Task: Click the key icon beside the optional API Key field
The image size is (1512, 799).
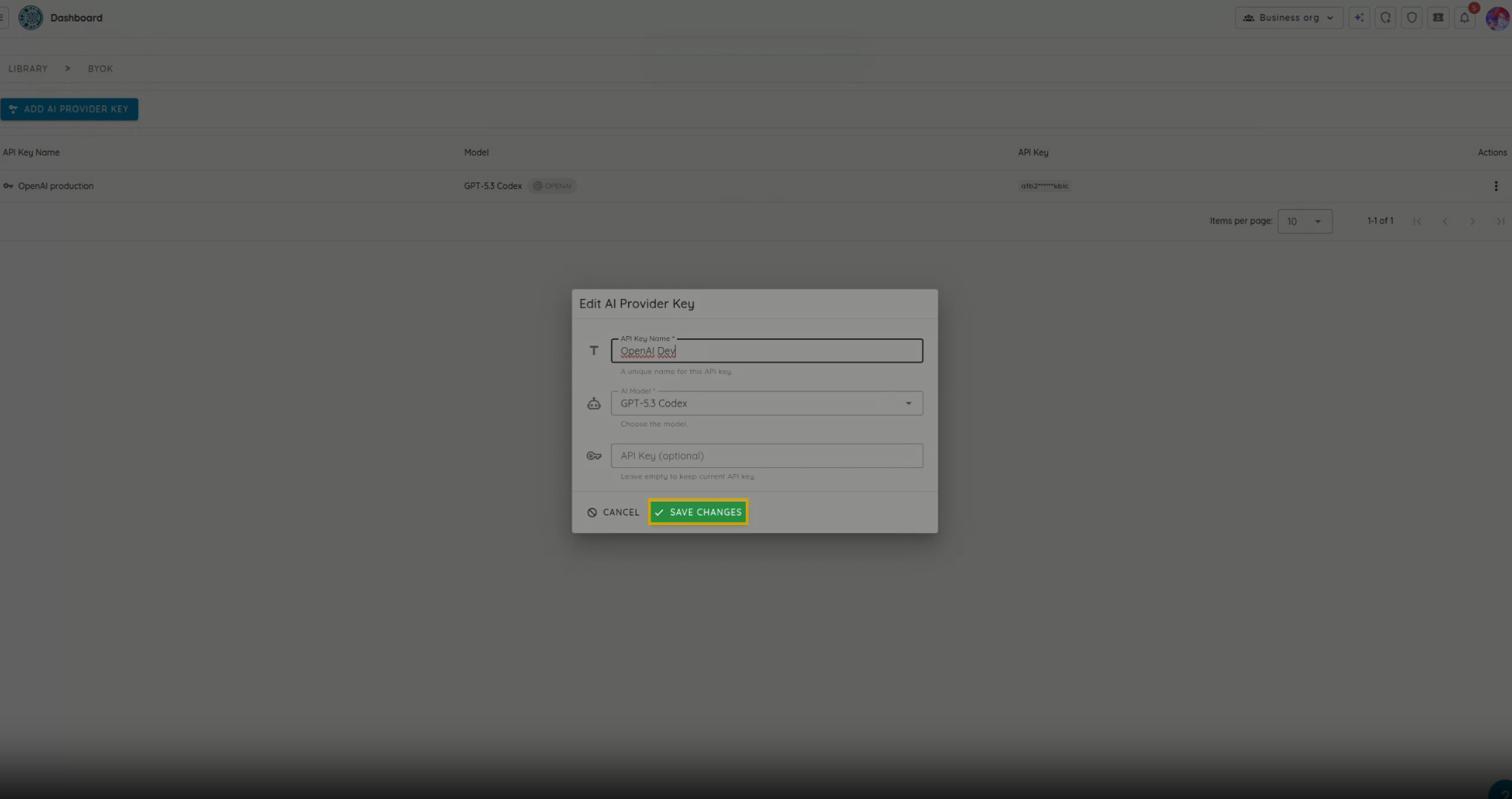Action: [594, 456]
